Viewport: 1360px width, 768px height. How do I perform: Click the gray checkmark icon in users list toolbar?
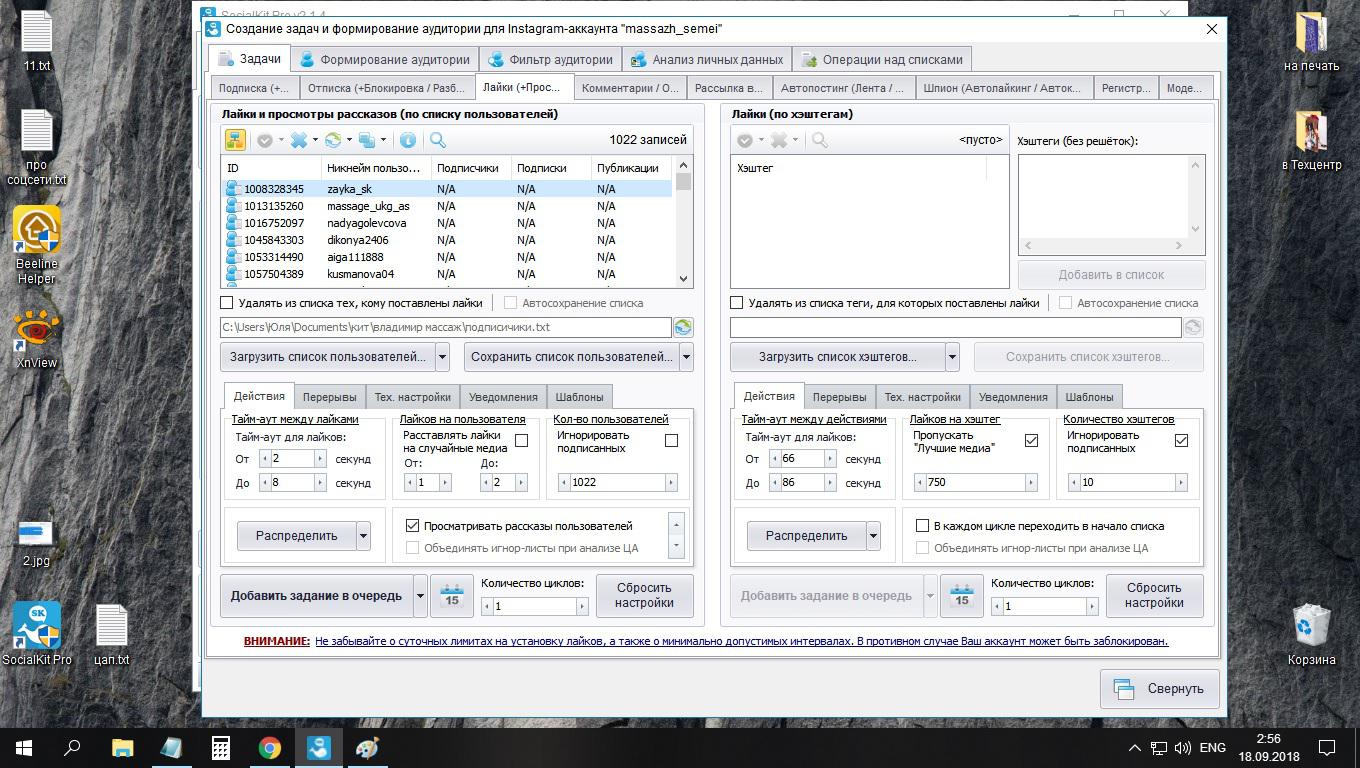[x=265, y=140]
